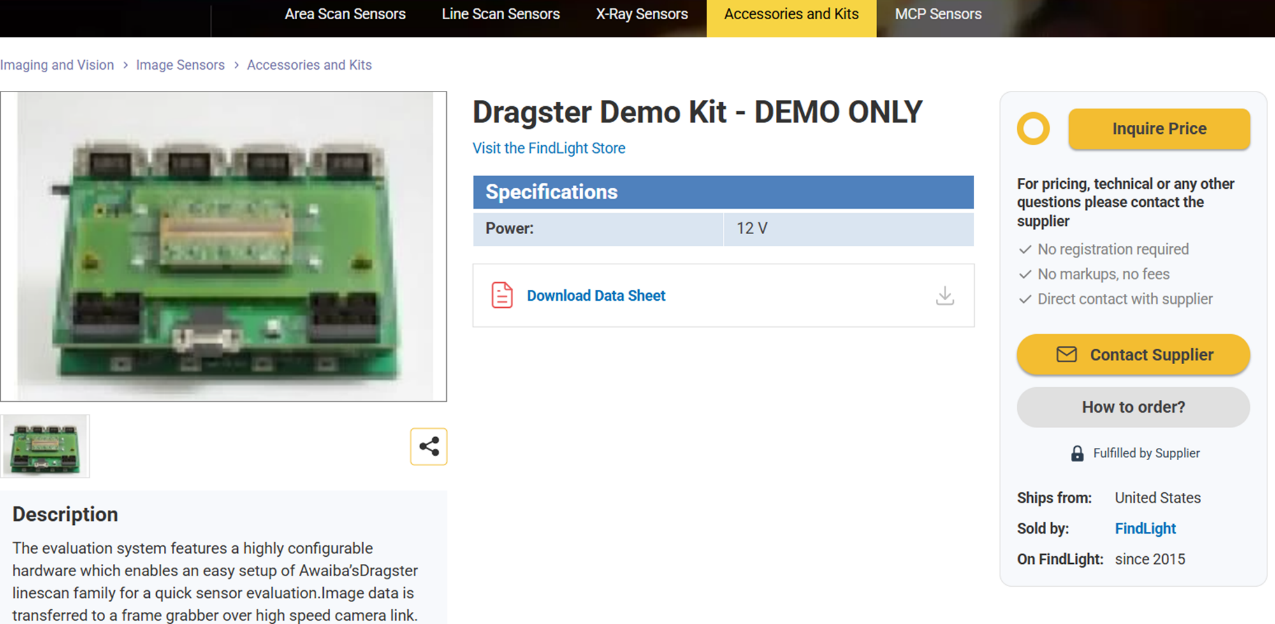Select the small product thumbnail image
Viewport: 1275px width, 624px height.
click(x=45, y=447)
